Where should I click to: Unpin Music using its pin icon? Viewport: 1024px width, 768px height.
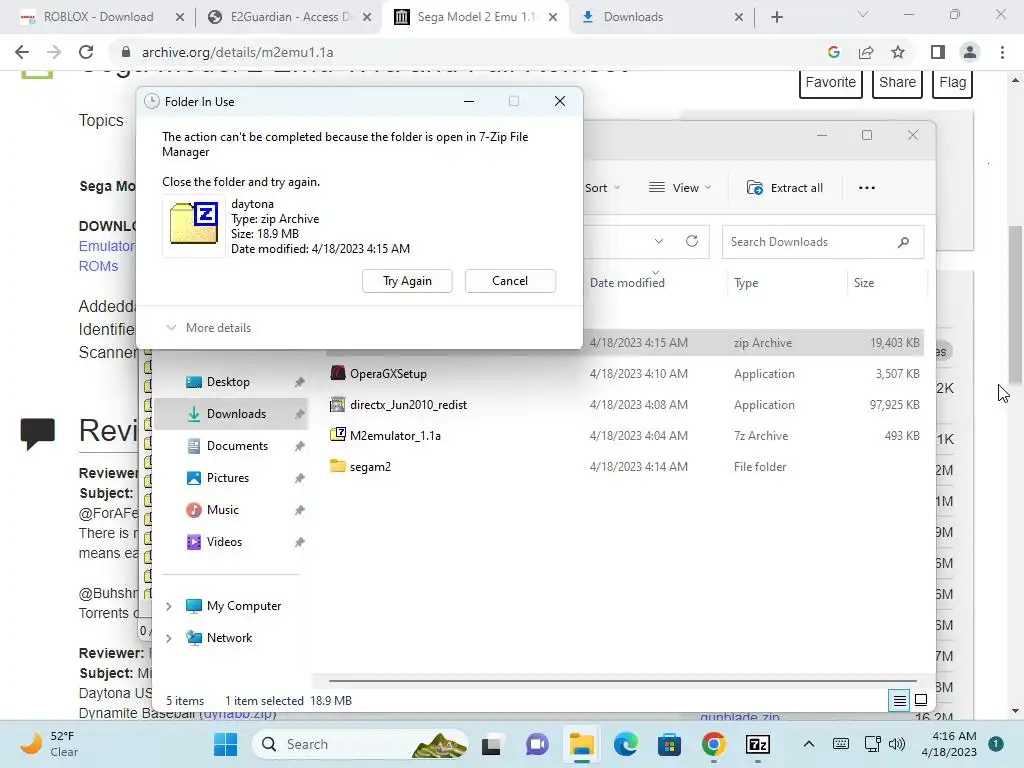click(299, 510)
